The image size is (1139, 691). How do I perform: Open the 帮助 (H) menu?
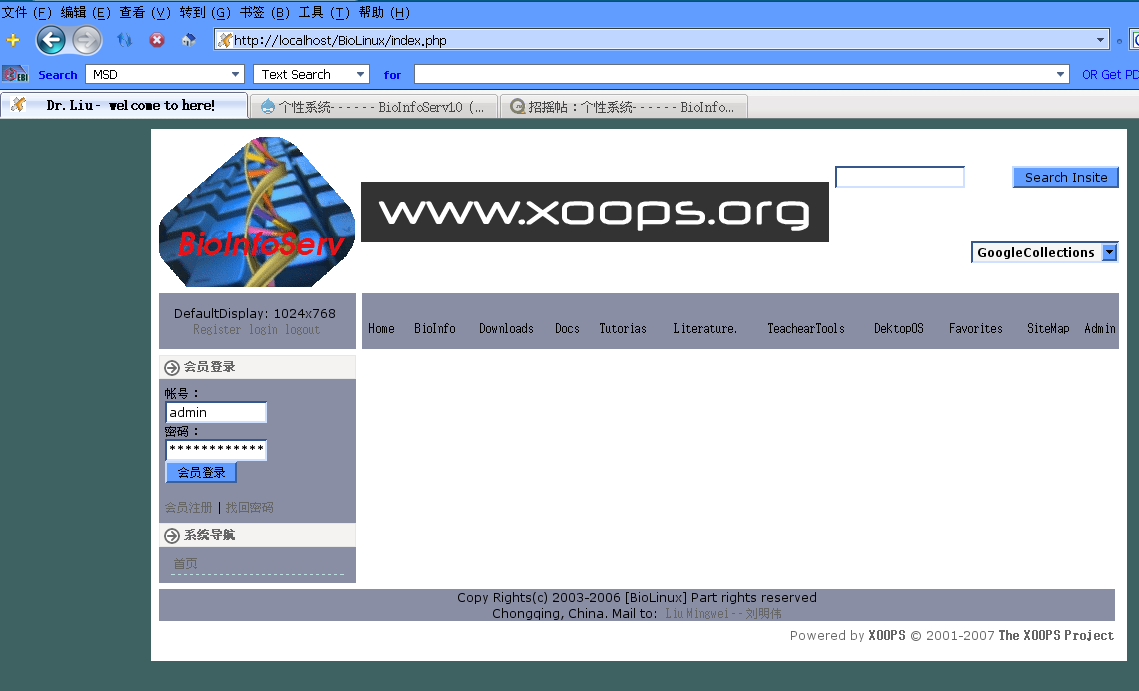tap(384, 12)
